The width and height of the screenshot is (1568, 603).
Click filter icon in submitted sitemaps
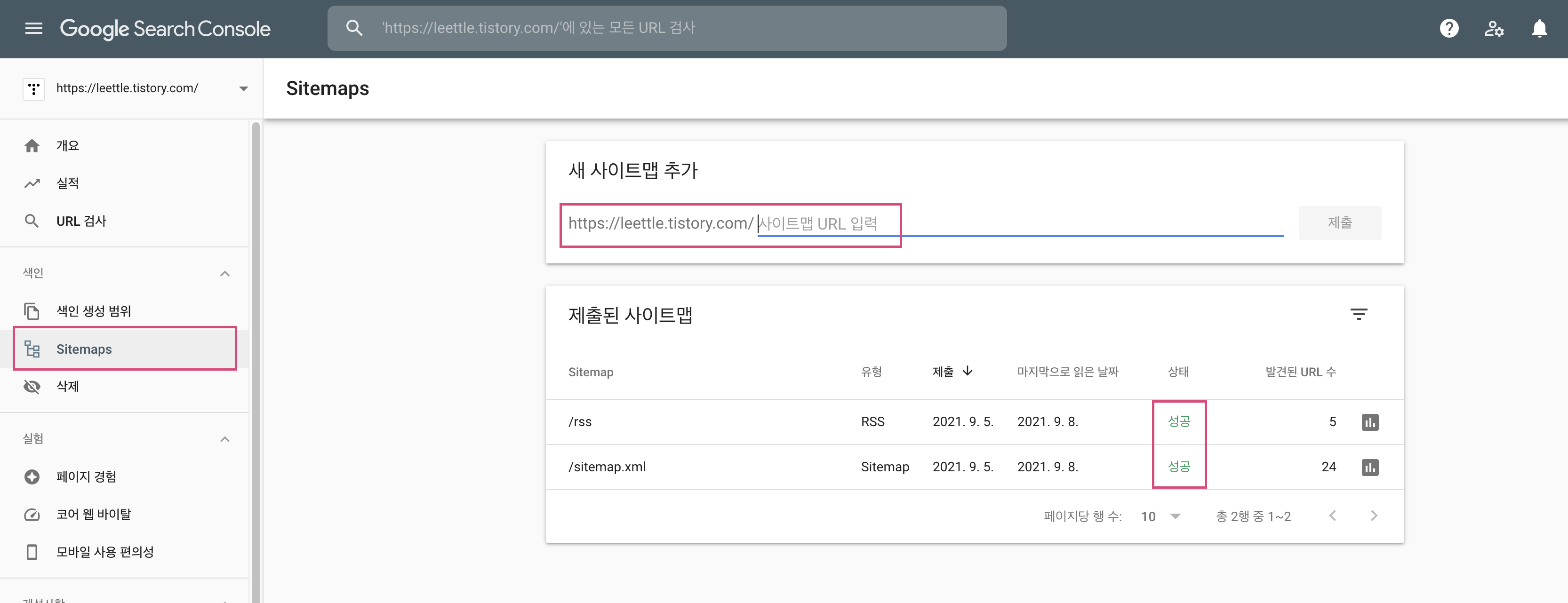1359,314
